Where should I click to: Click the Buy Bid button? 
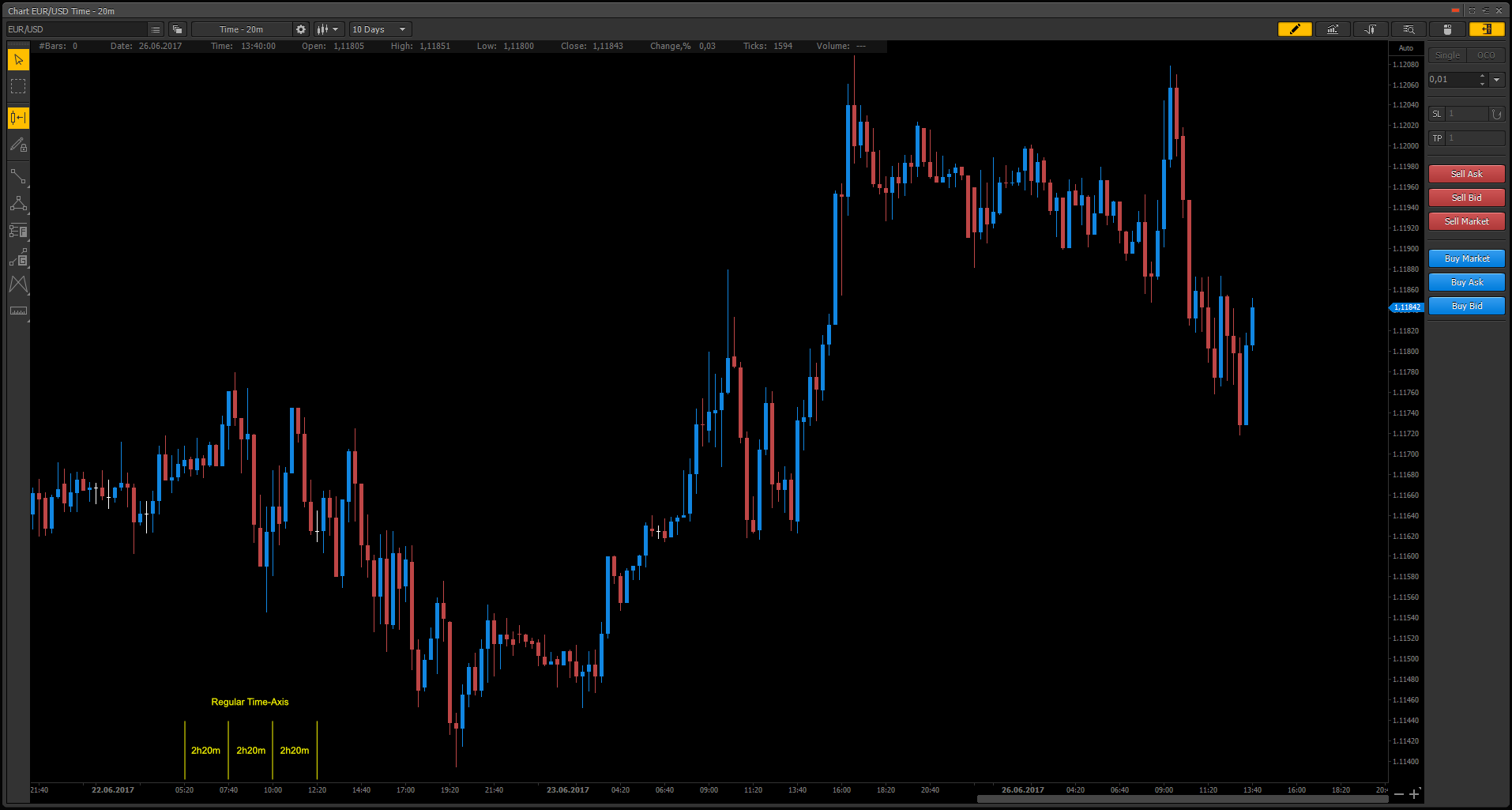point(1466,306)
